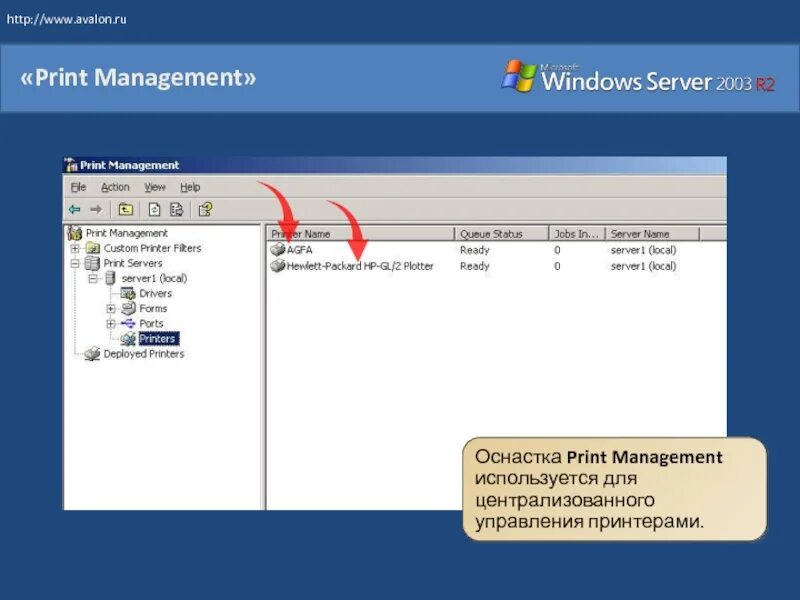Select the server1 (local) tree label

tap(154, 278)
